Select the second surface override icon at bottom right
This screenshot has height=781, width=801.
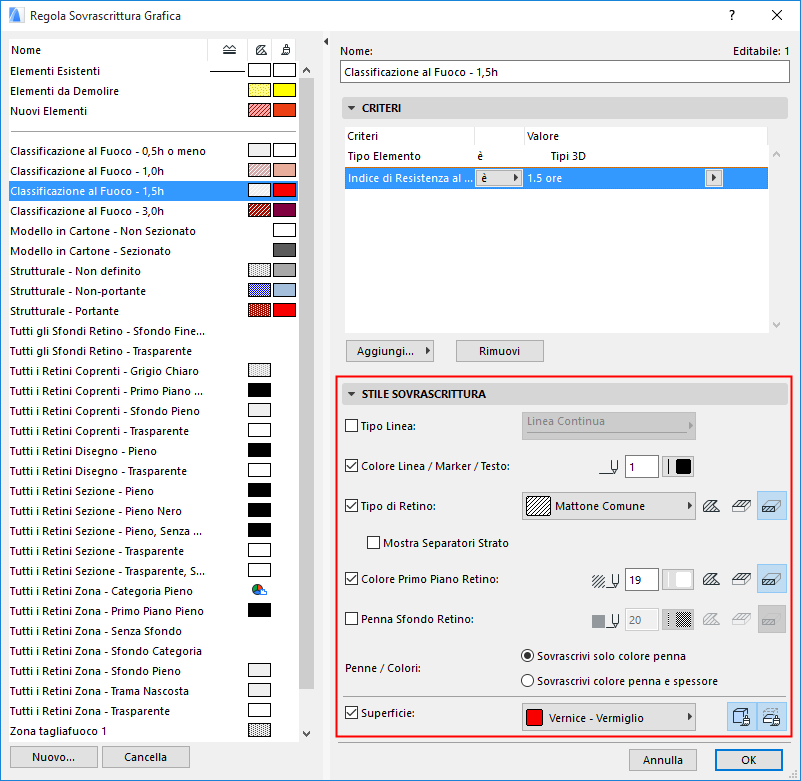[x=770, y=717]
